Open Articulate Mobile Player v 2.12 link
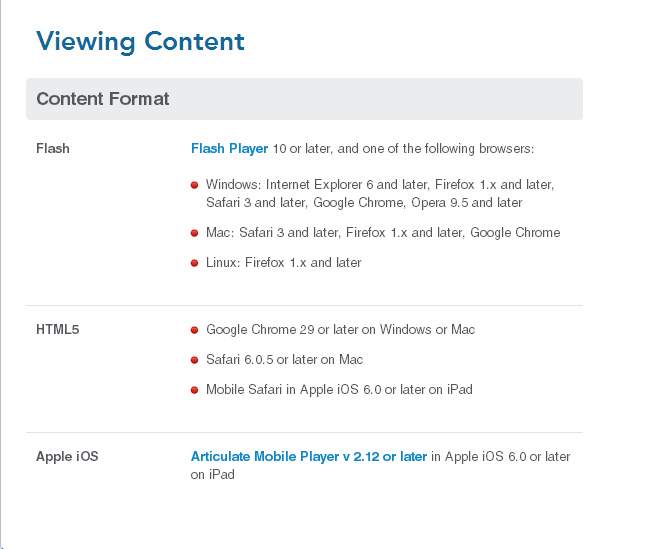Image resolution: width=655 pixels, height=549 pixels. click(x=308, y=457)
